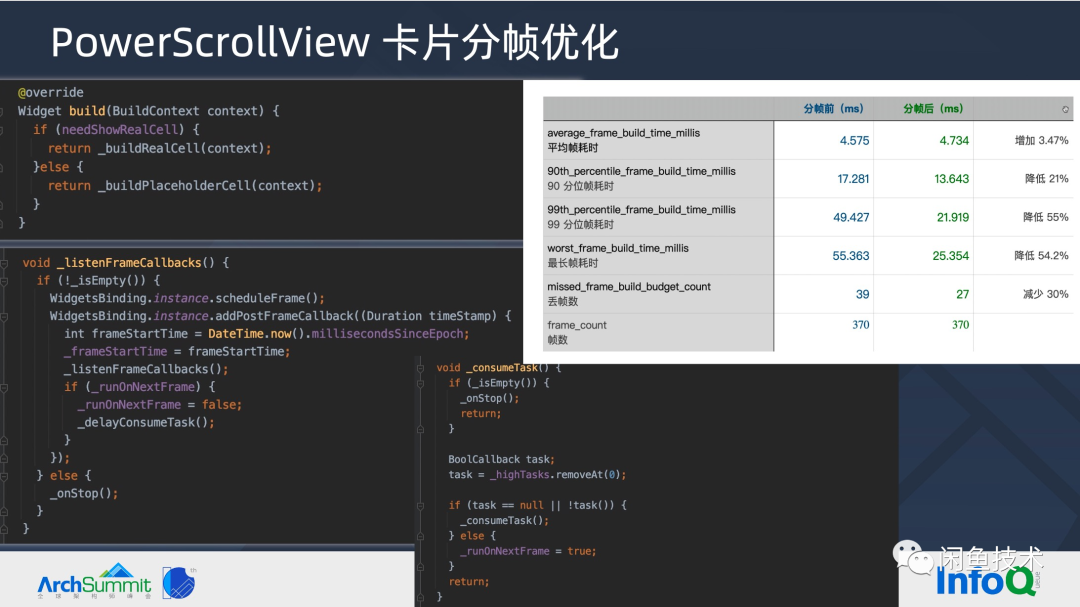Screen dimensions: 1080x607
Task: Select the missed frame count 27
Action: (x=962, y=295)
